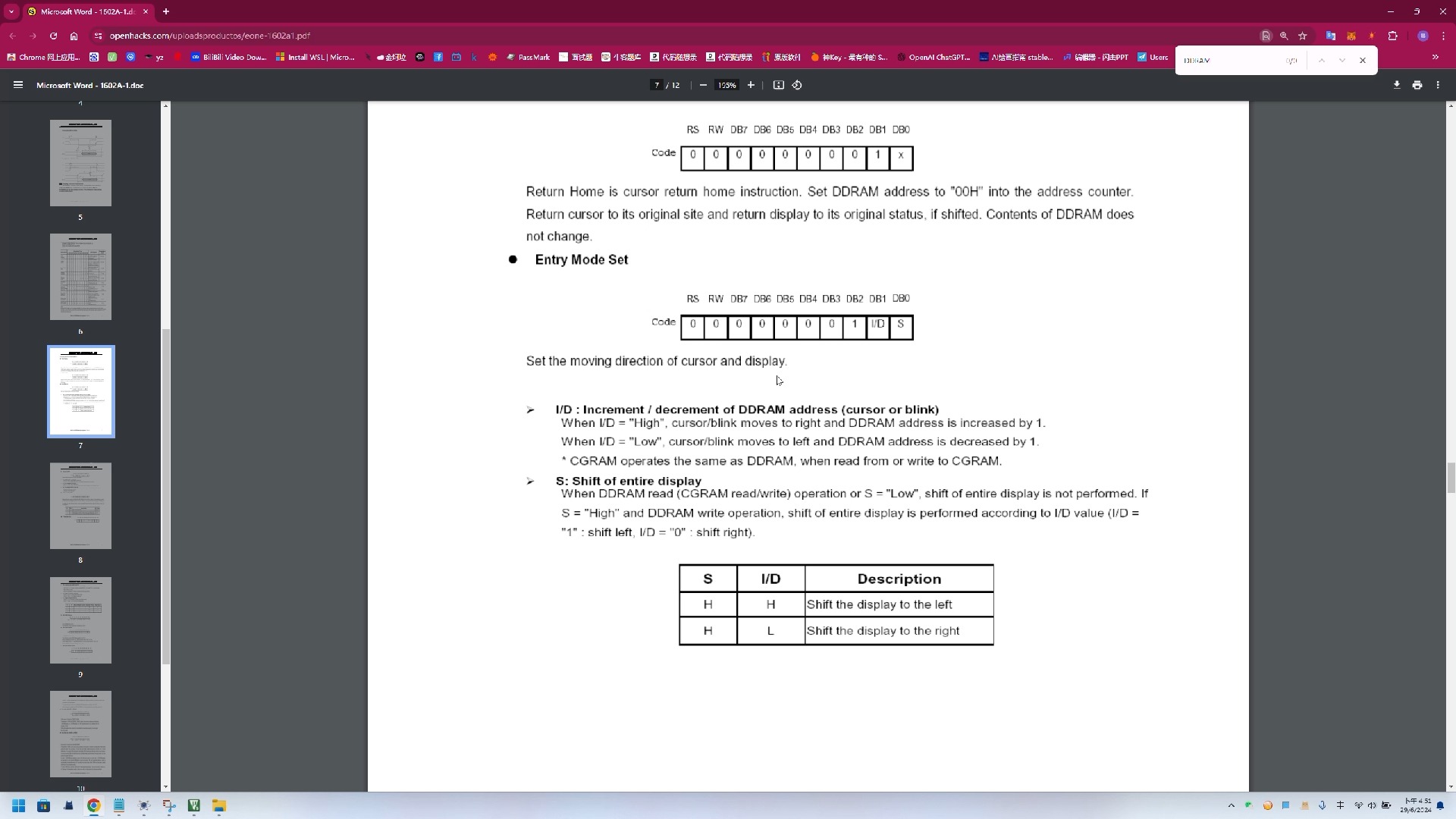Screen dimensions: 1456x819
Task: Go to next find result
Action: [1342, 60]
